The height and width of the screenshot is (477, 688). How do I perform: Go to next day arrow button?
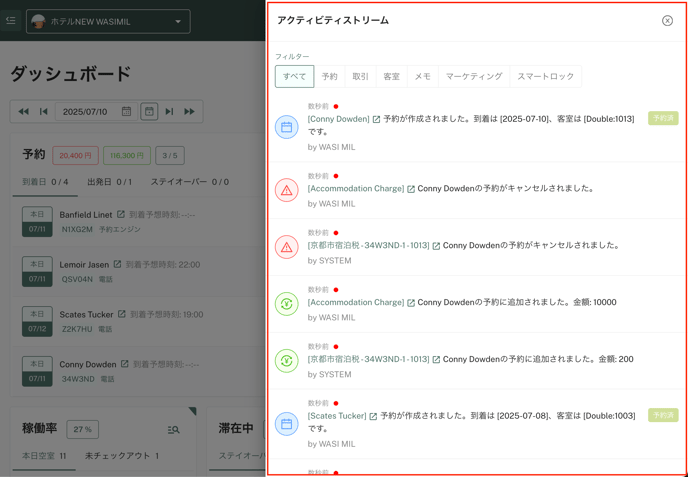tap(169, 111)
